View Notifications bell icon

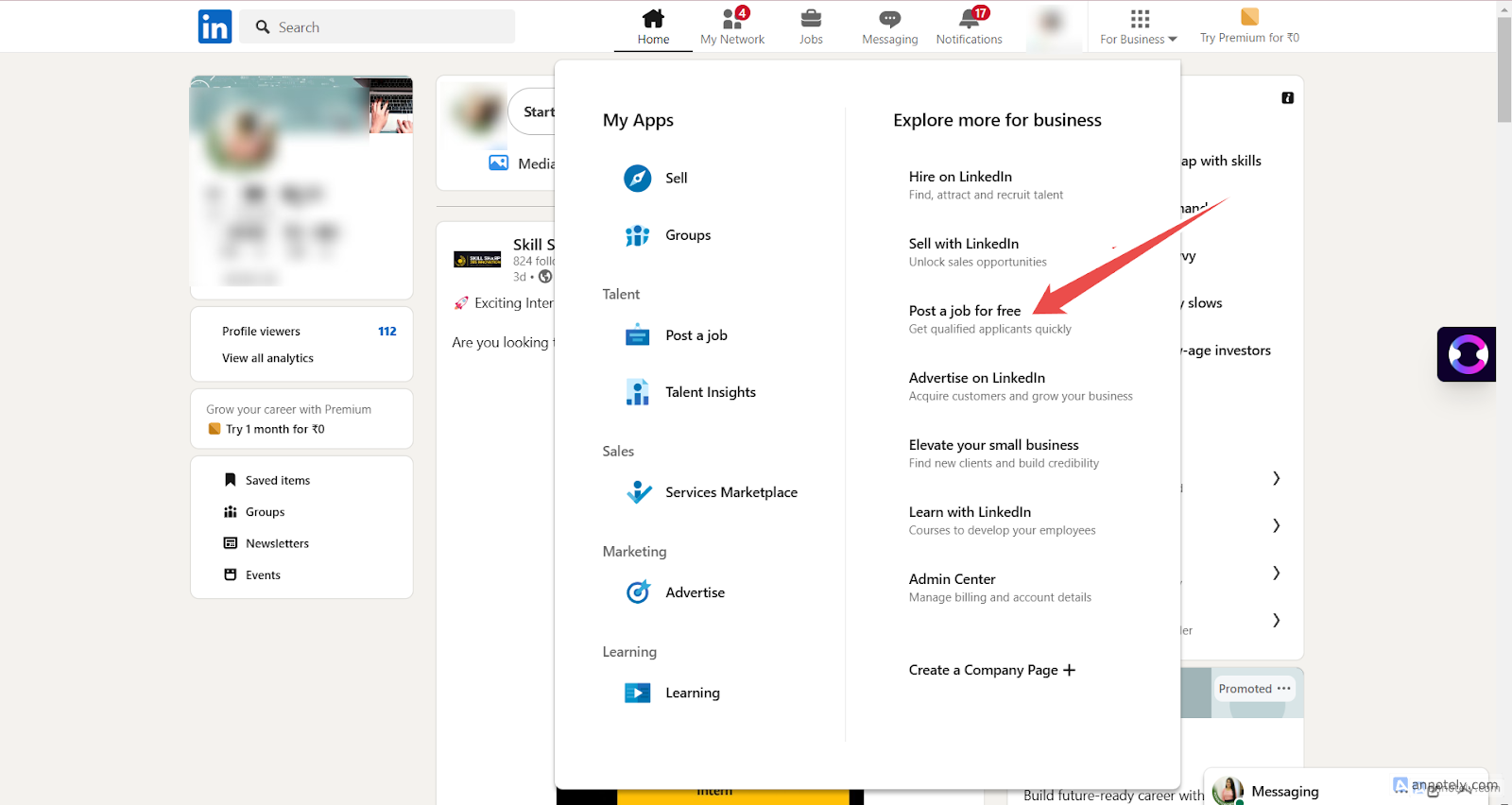click(x=971, y=18)
